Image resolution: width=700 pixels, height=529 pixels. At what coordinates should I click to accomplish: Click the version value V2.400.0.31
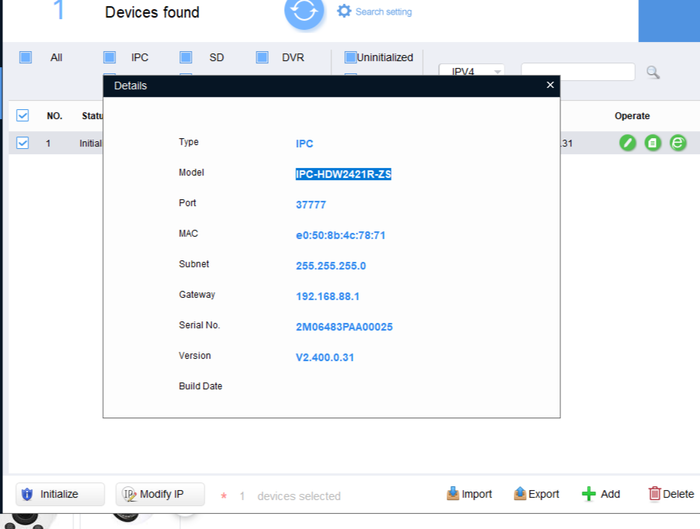click(x=325, y=358)
